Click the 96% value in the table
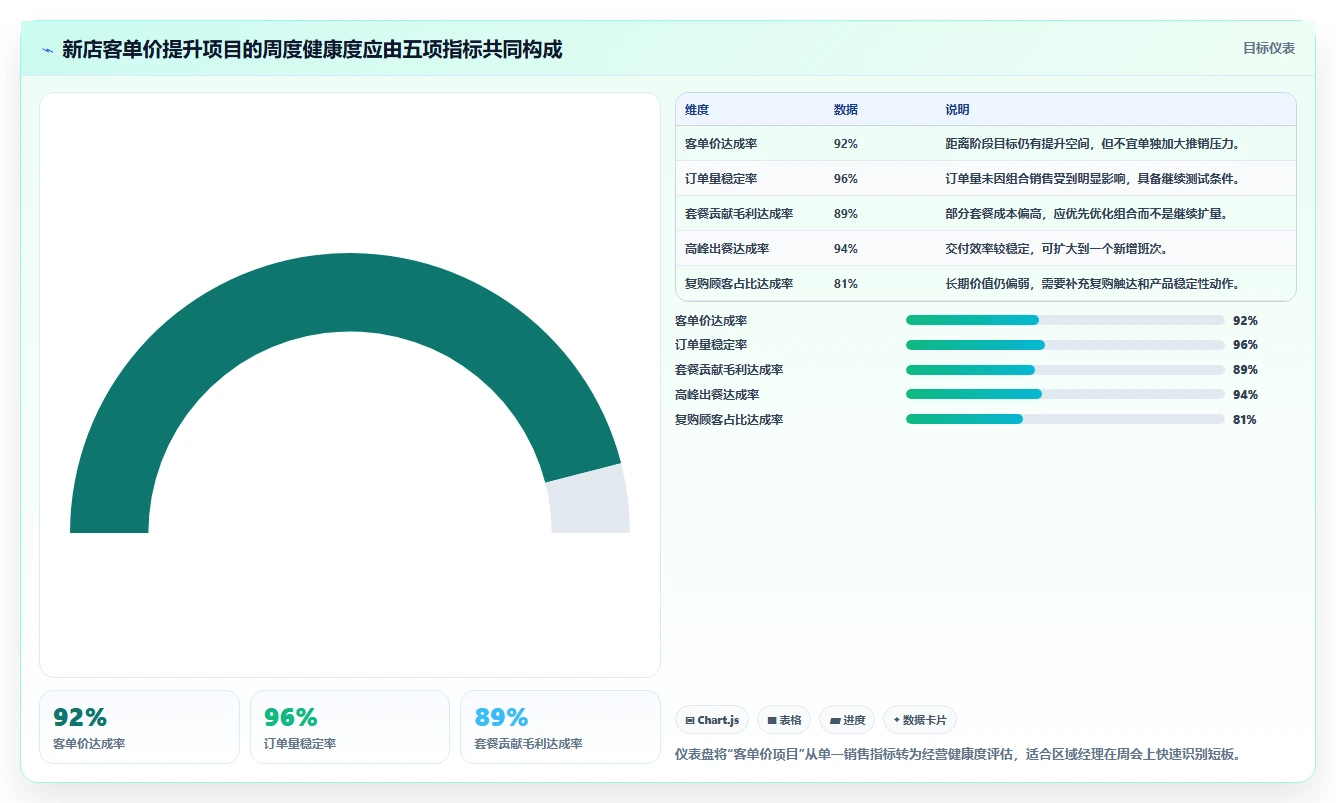This screenshot has height=803, width=1336. pos(846,179)
